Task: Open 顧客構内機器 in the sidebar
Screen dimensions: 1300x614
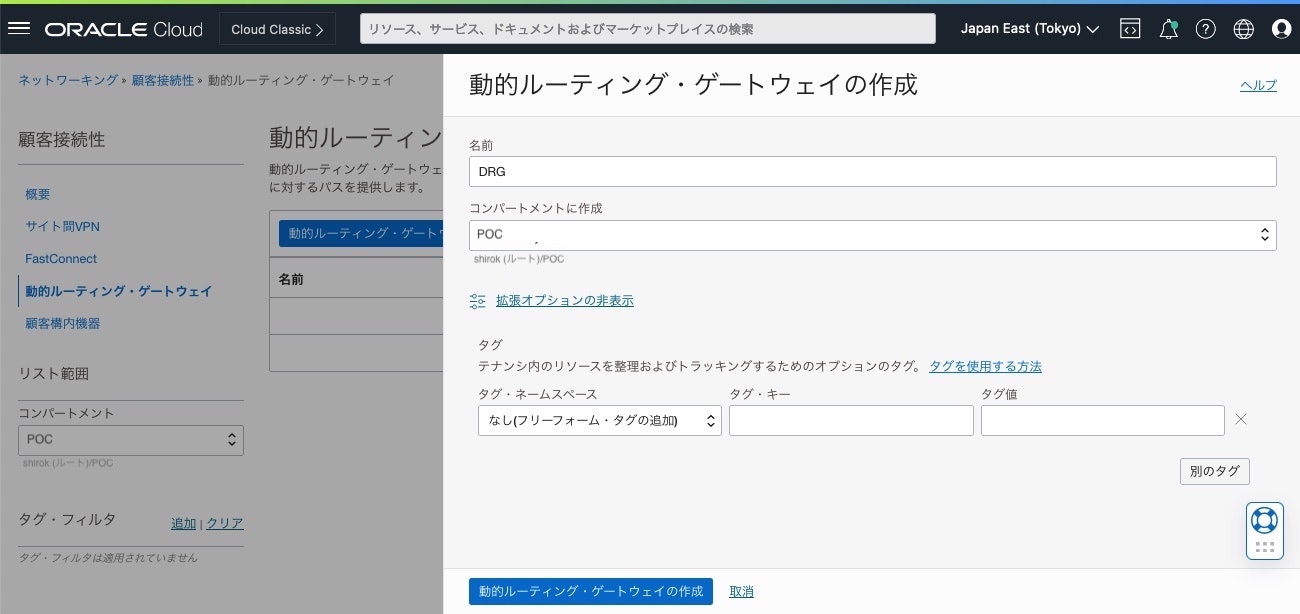Action: click(x=62, y=323)
